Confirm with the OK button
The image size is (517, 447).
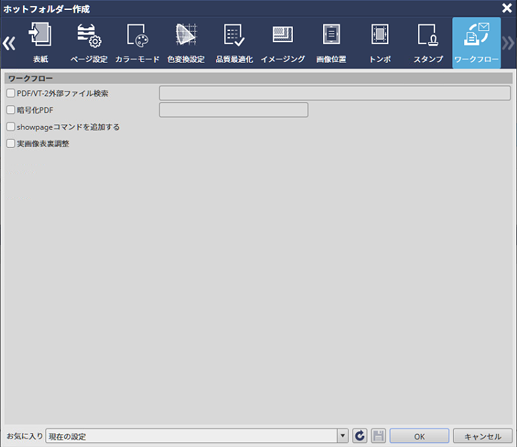419,436
